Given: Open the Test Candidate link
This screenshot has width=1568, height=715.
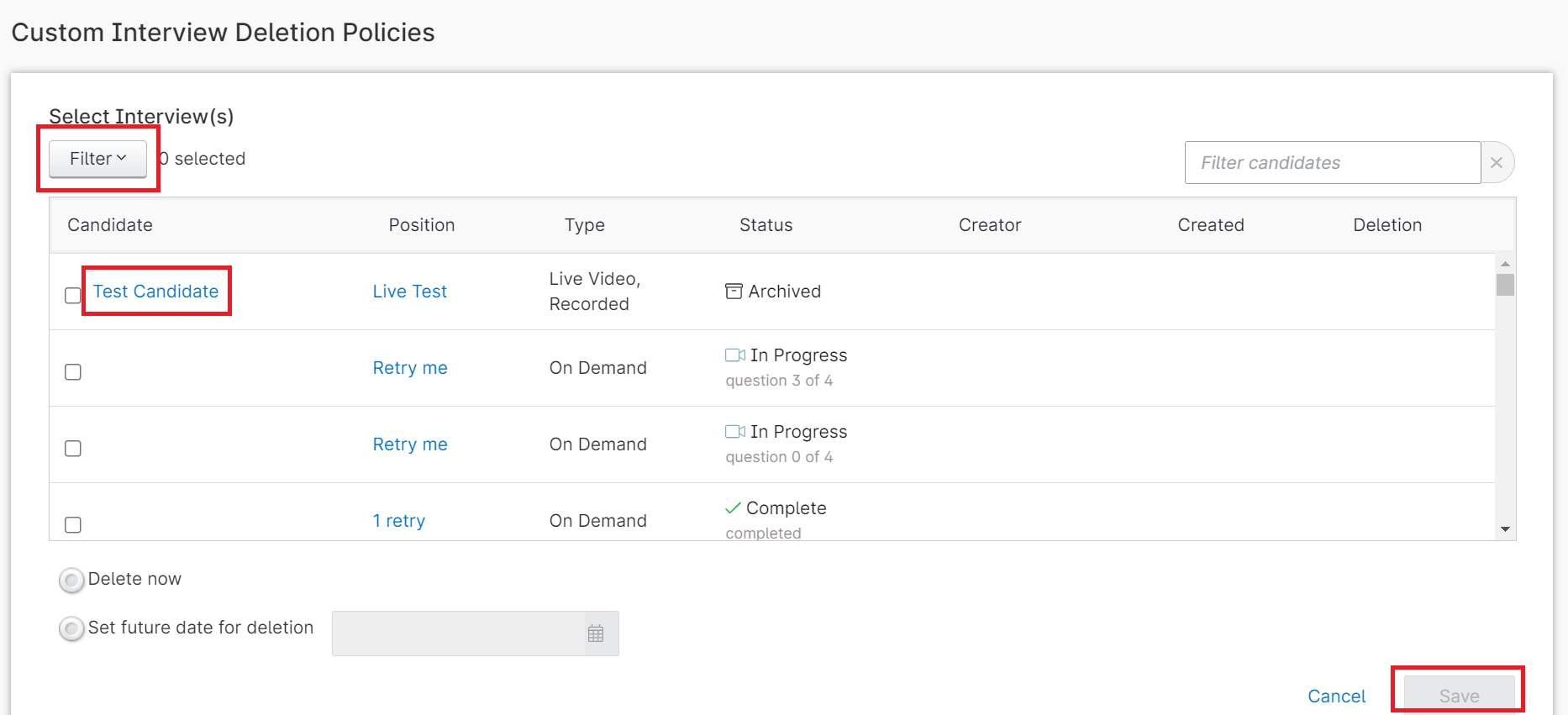Looking at the screenshot, I should coord(155,292).
